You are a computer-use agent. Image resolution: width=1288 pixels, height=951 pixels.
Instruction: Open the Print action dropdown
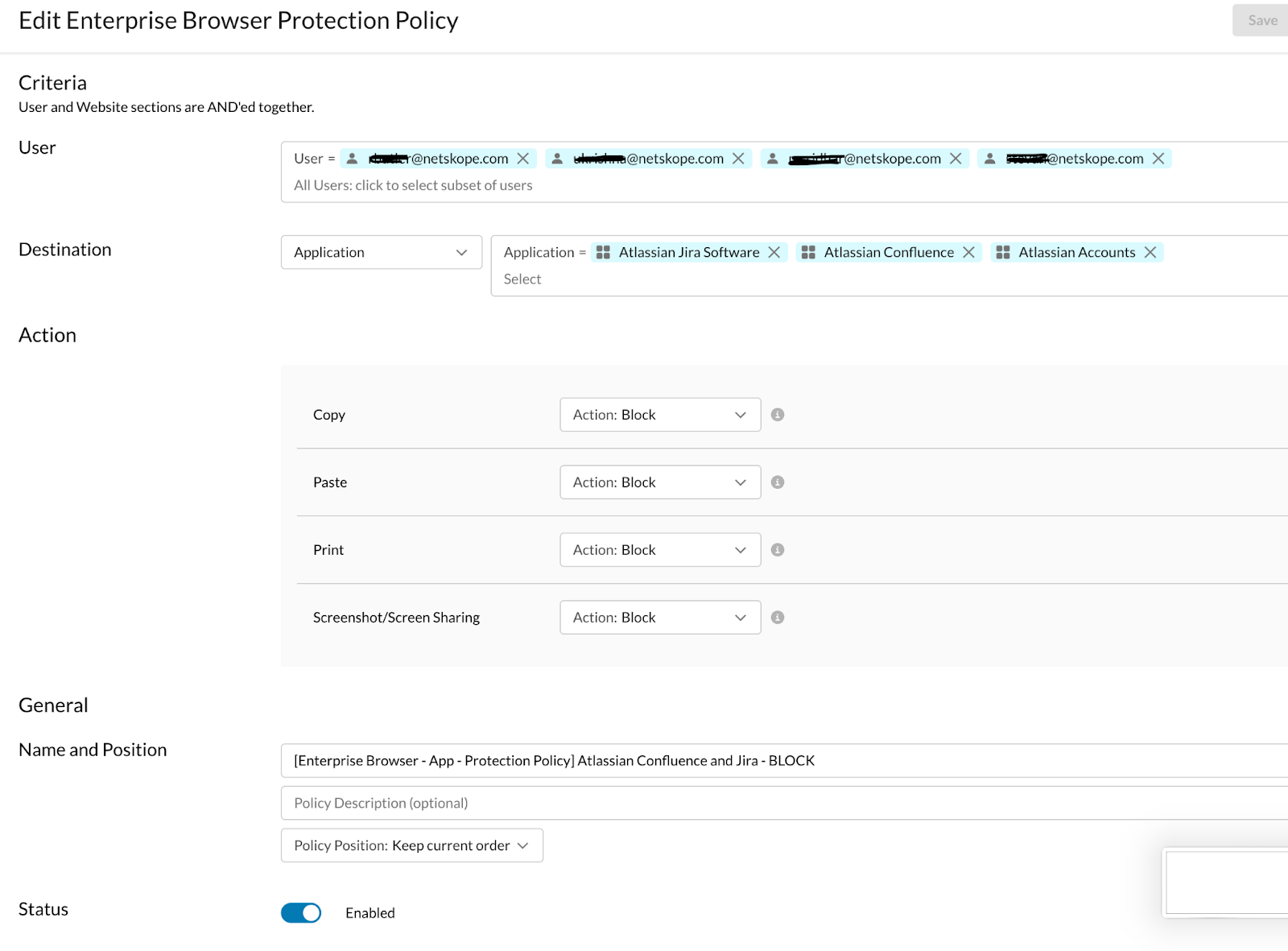click(660, 550)
